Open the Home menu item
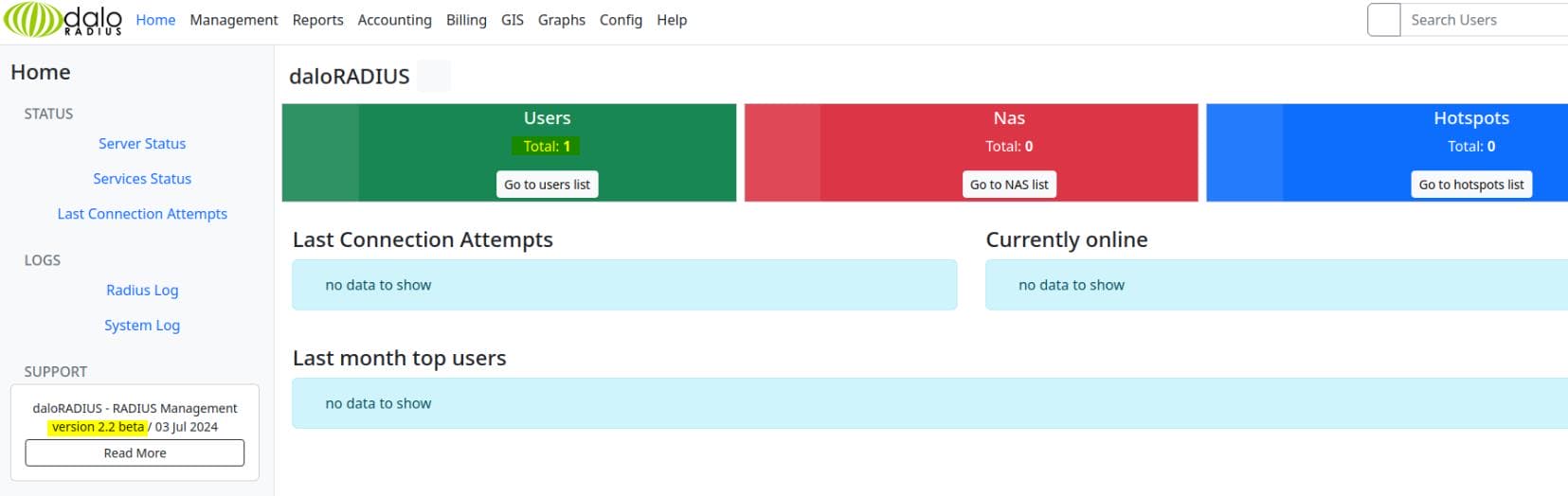Image resolution: width=1568 pixels, height=496 pixels. [155, 20]
